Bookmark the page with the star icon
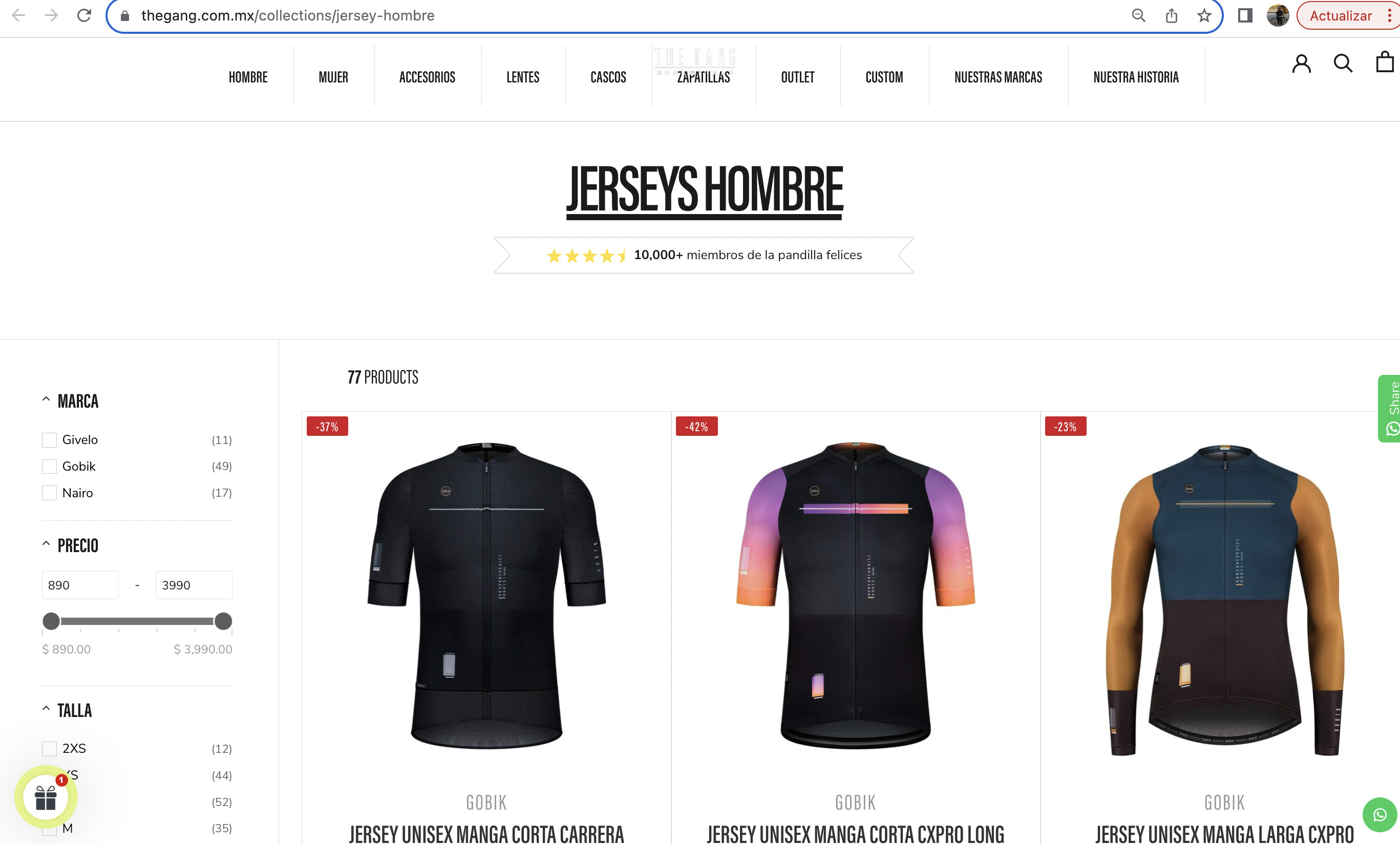The height and width of the screenshot is (844, 1400). coord(1203,15)
